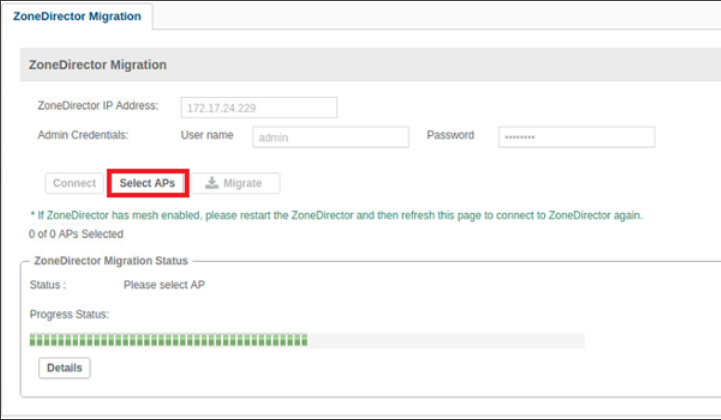Click the ZoneDirector Migration panel header
The width and height of the screenshot is (721, 420).
(x=96, y=65)
